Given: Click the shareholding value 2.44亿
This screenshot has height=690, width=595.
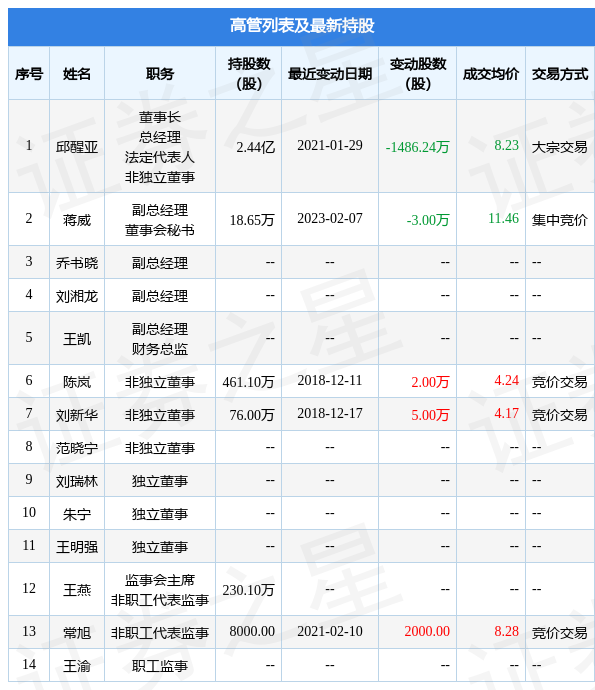Looking at the screenshot, I should [256, 147].
